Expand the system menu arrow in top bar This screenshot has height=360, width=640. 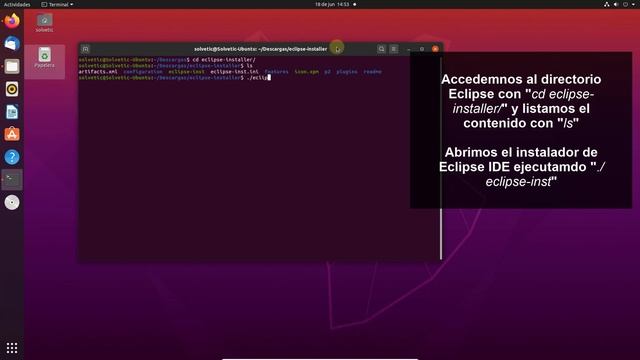click(x=634, y=4)
